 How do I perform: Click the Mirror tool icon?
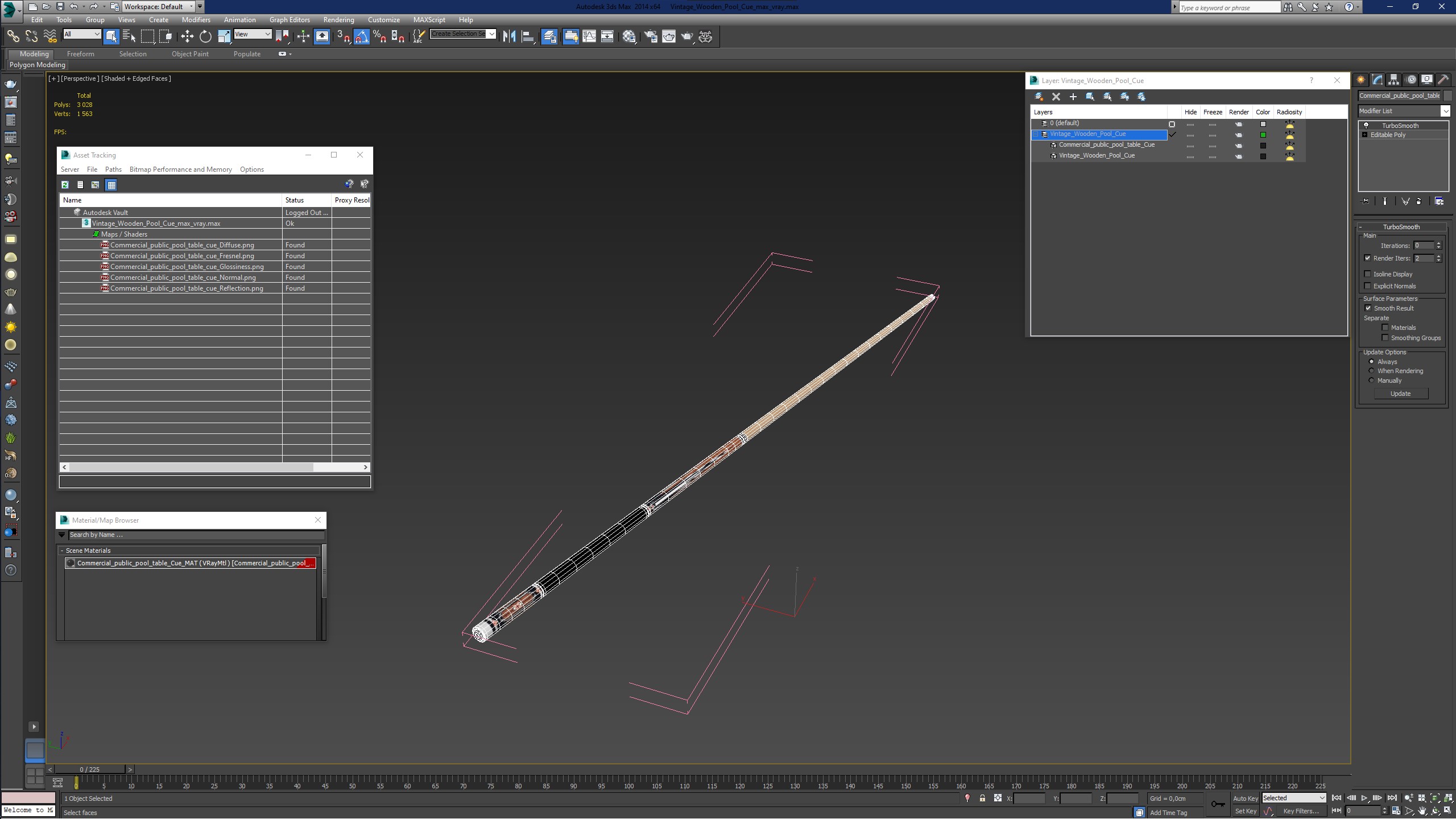point(509,36)
